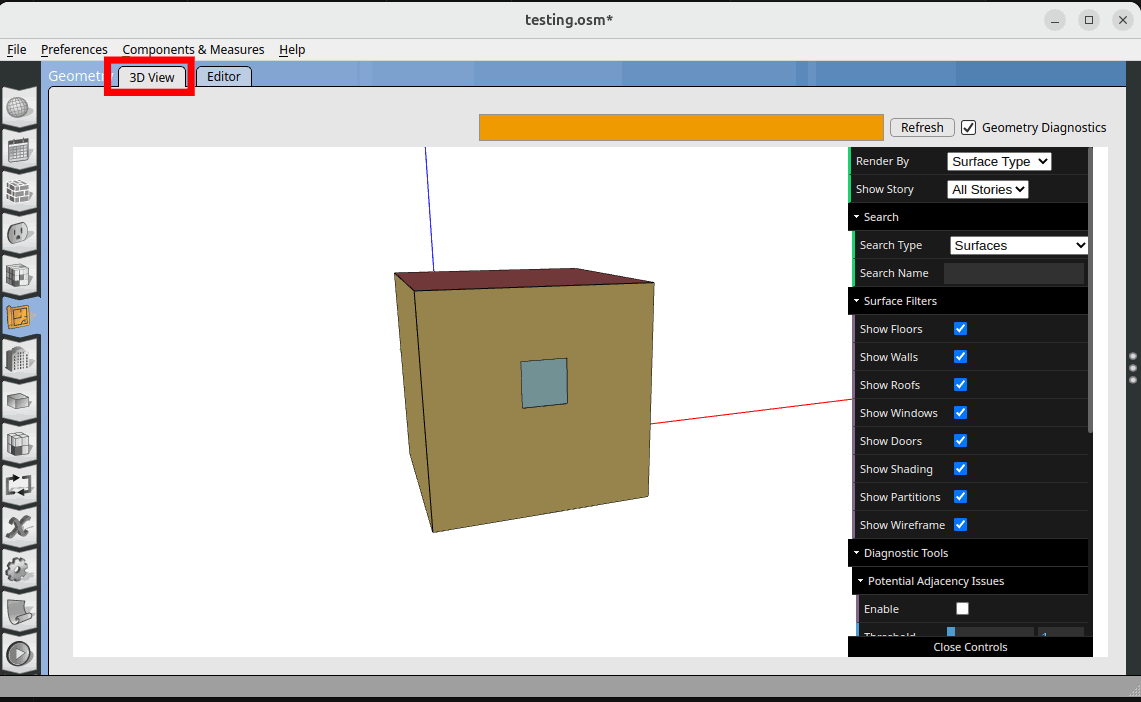
Task: Uncheck the Show Floors checkbox
Action: pos(960,329)
